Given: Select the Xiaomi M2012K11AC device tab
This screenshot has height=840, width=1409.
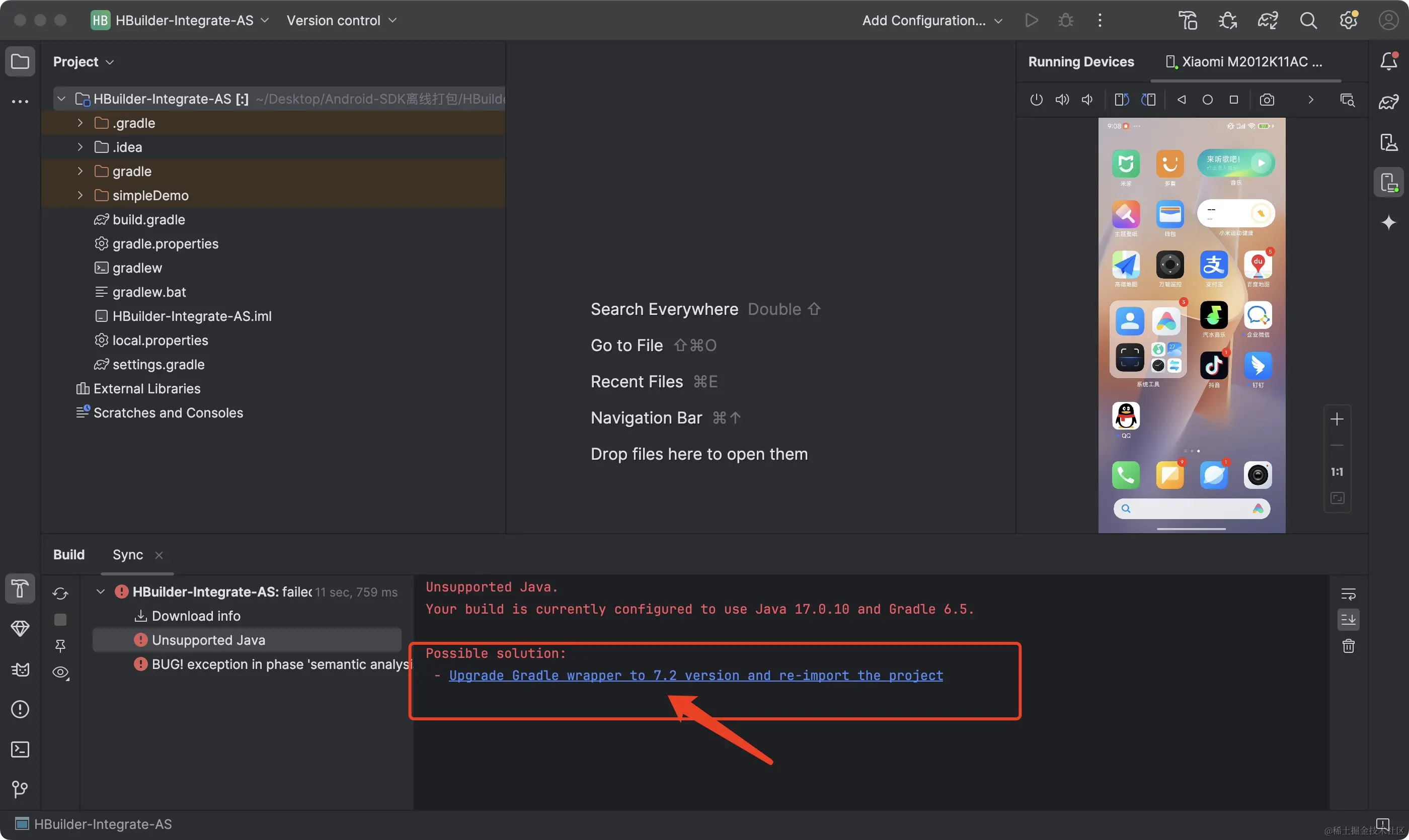Looking at the screenshot, I should click(x=1245, y=62).
